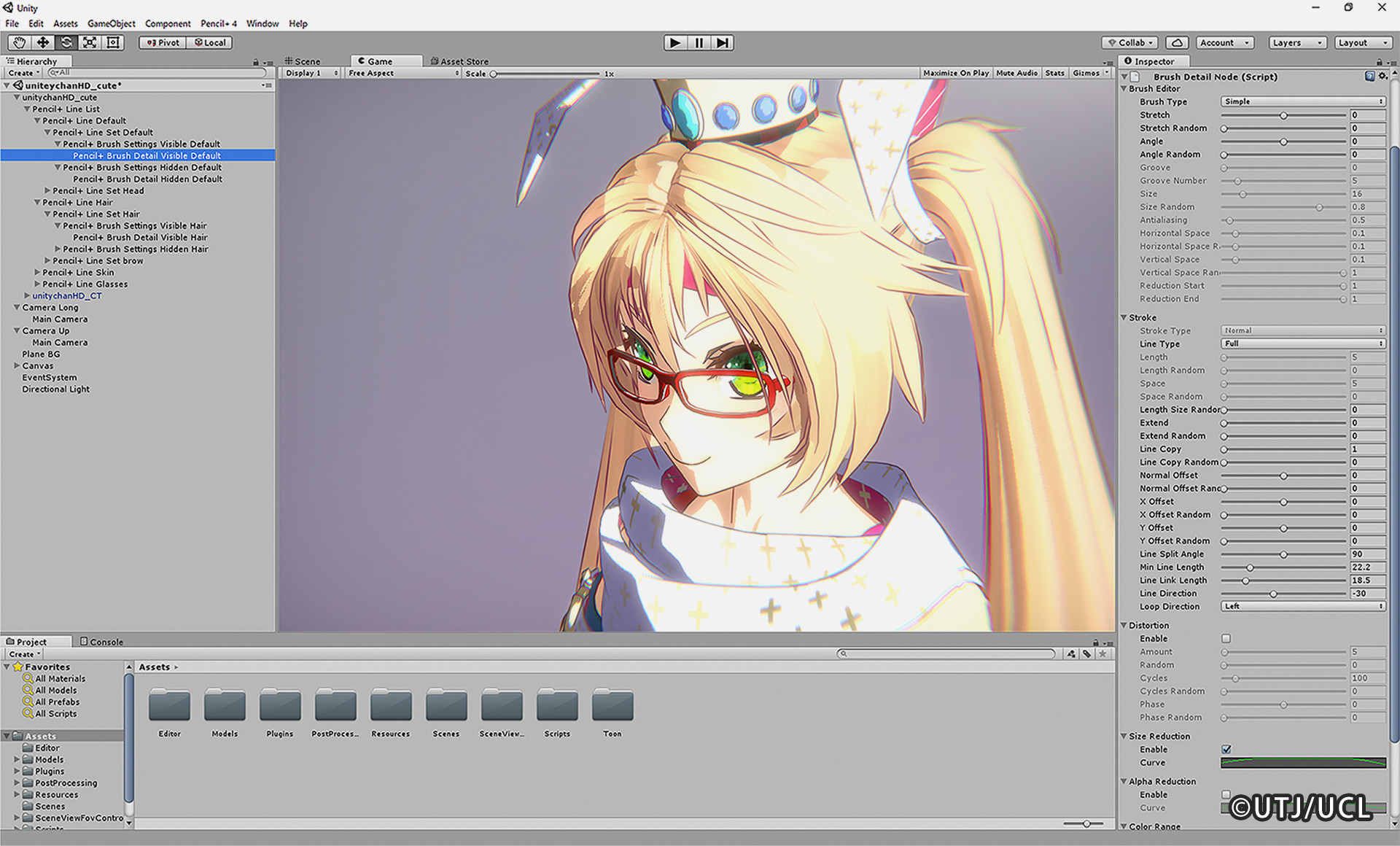Open the Resources folder in asset grid
Screen dimensions: 1400x846
click(391, 705)
